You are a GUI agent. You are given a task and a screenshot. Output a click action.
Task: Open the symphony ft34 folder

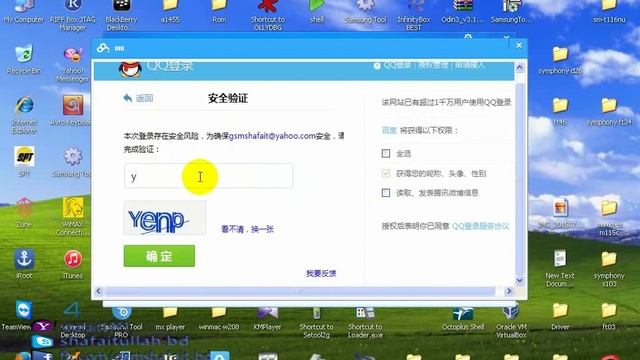coord(609,111)
